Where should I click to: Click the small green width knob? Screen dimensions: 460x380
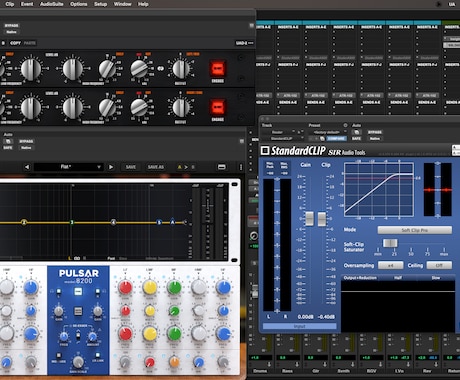point(174,311)
